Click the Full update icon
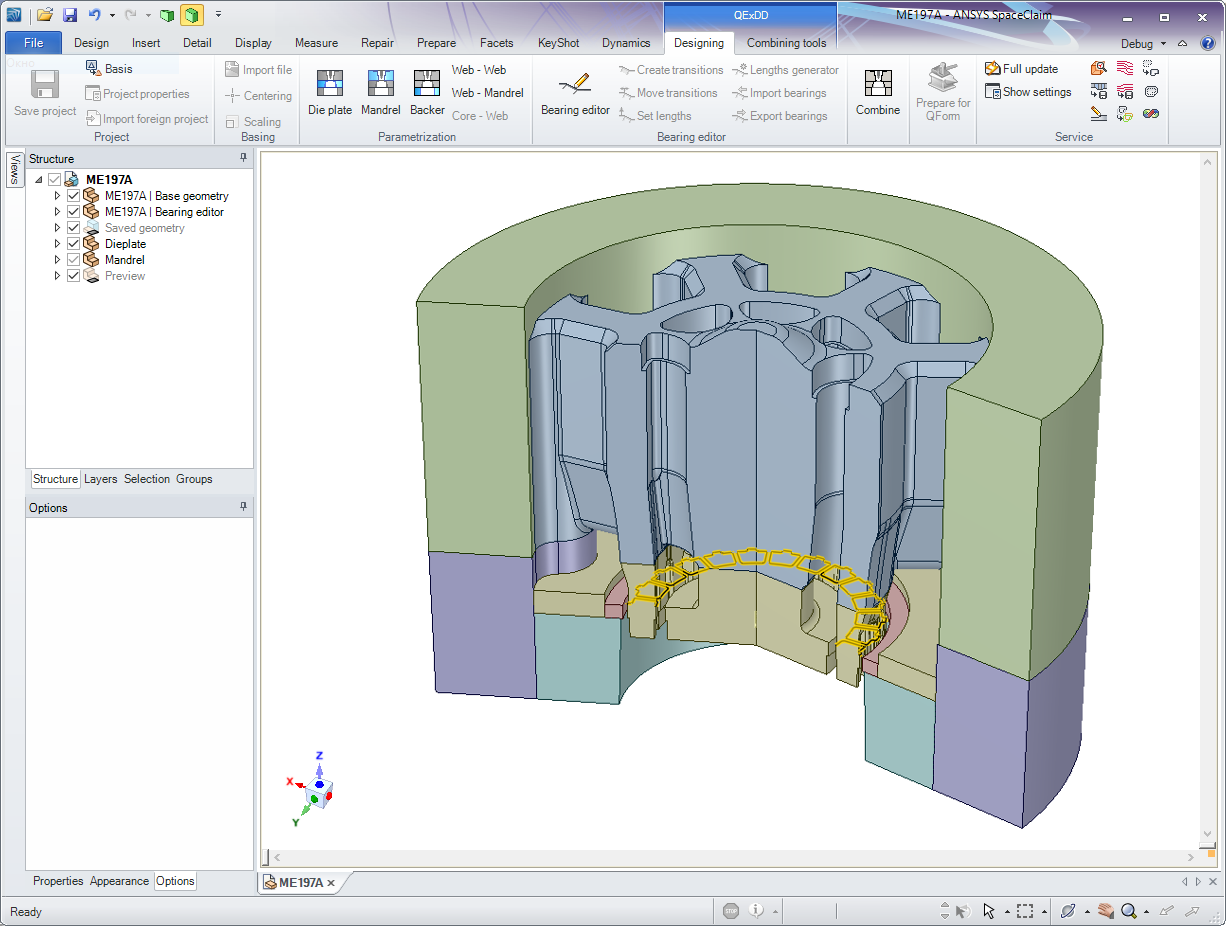Screen dimensions: 1226x926 [x=993, y=69]
